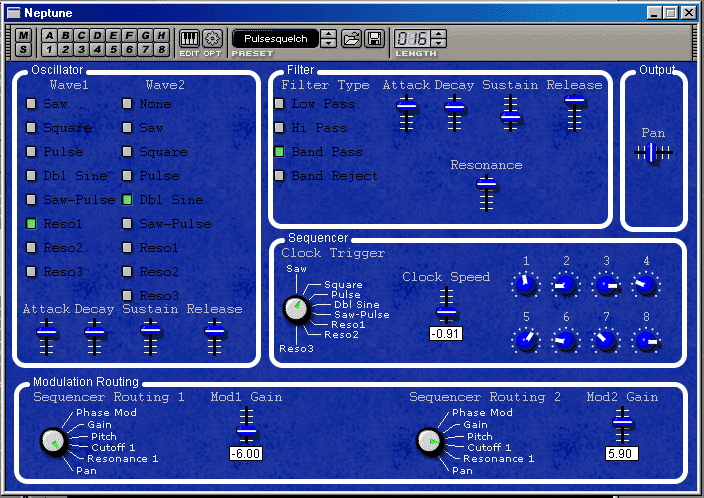Click the M button in the toolbar
Image resolution: width=704 pixels, height=498 pixels.
coord(23,35)
